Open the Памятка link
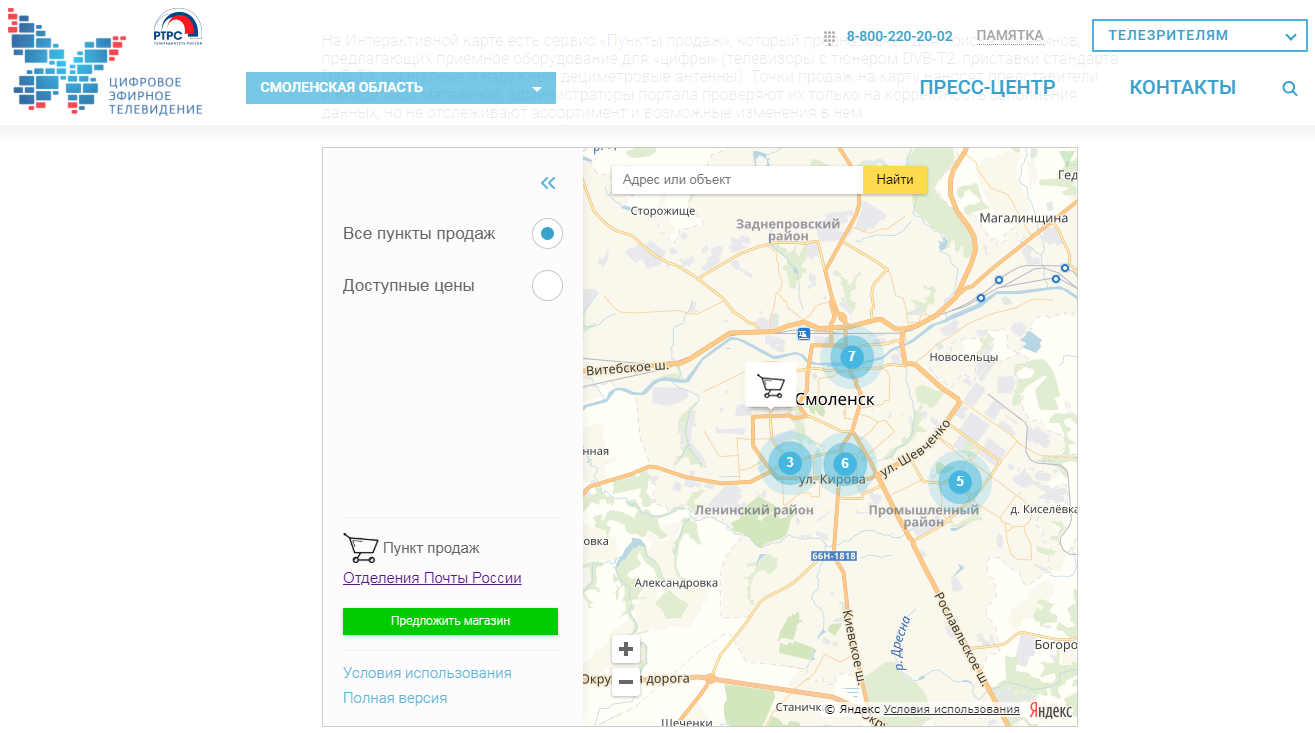The width and height of the screenshot is (1315, 733). [x=1010, y=35]
